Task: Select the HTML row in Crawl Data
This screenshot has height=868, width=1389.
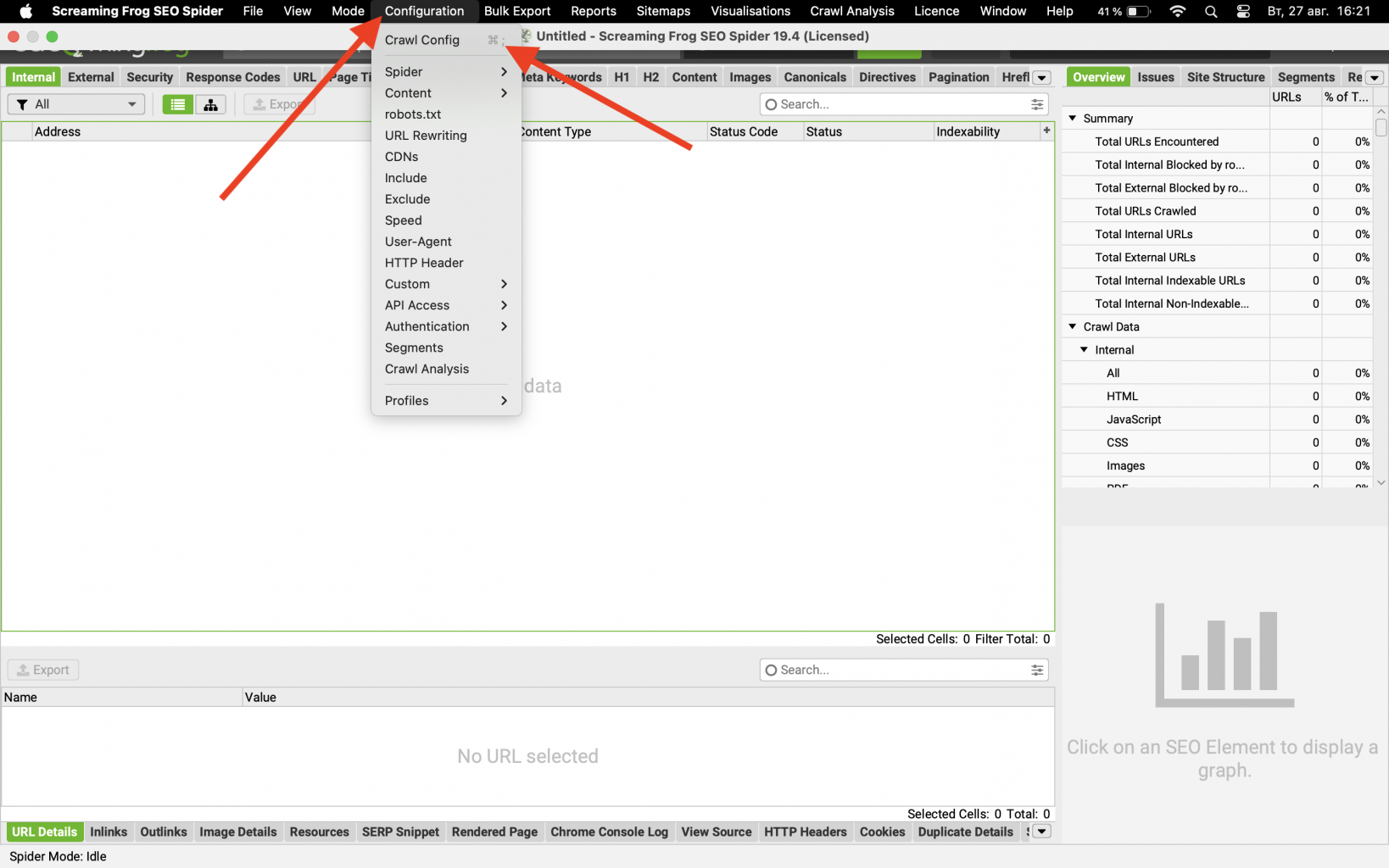Action: coord(1217,396)
